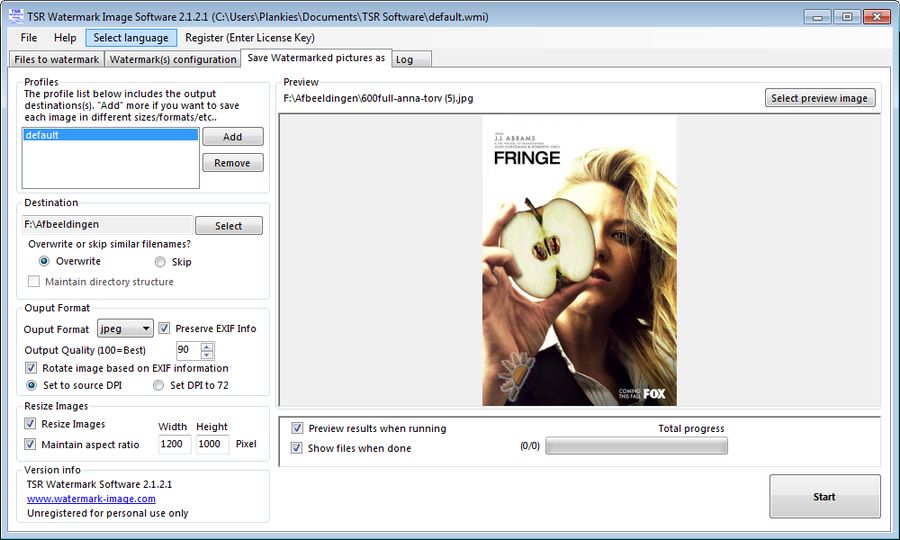Open Register (Enter License Key) menu
The height and width of the screenshot is (540, 900).
250,38
